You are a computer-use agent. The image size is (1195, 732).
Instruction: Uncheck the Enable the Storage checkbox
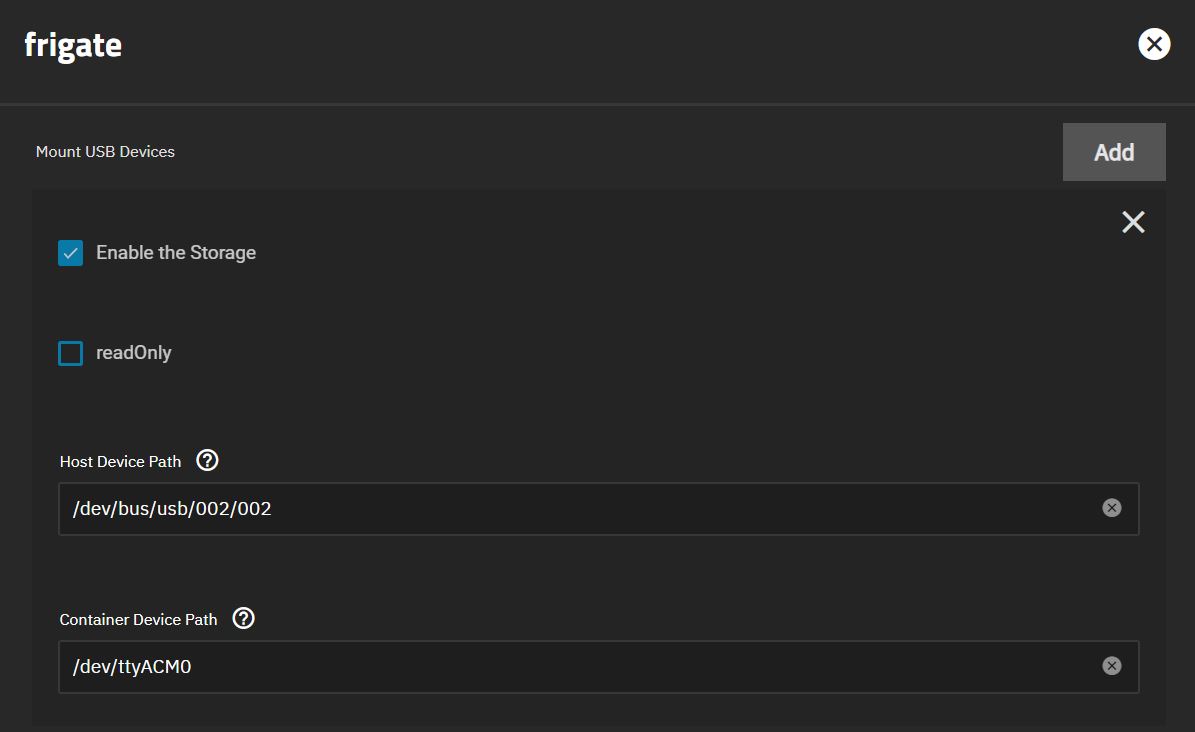71,253
